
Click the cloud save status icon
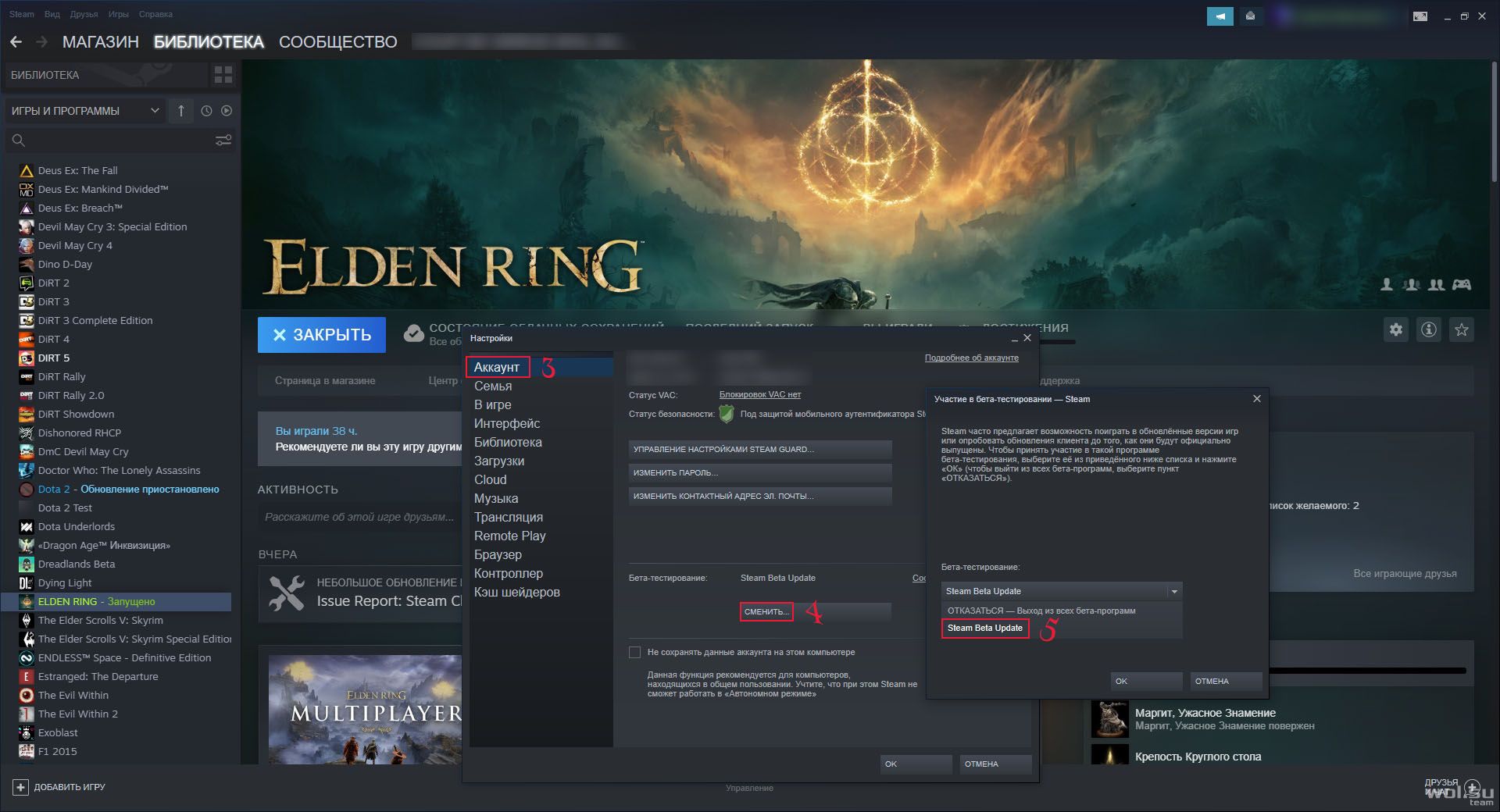coord(413,334)
